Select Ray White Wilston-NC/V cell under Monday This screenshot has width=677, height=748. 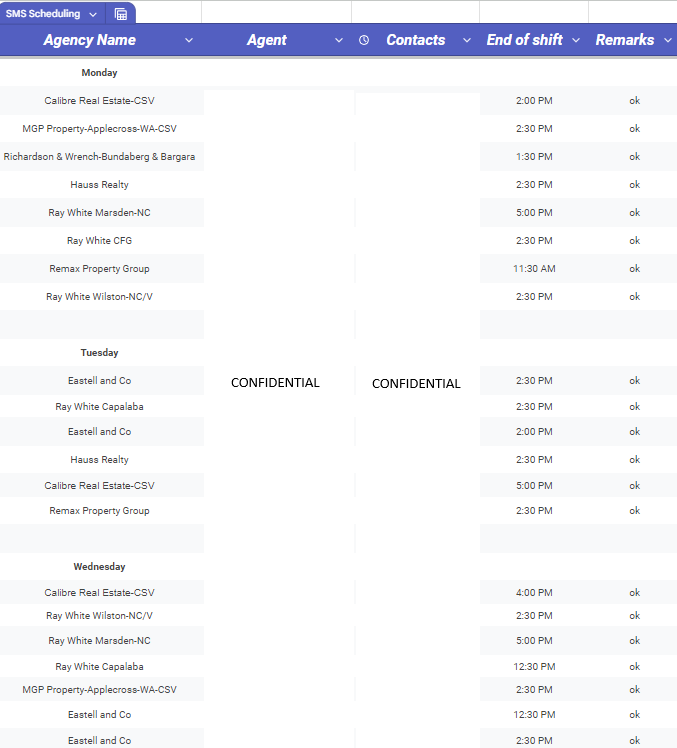pos(99,297)
